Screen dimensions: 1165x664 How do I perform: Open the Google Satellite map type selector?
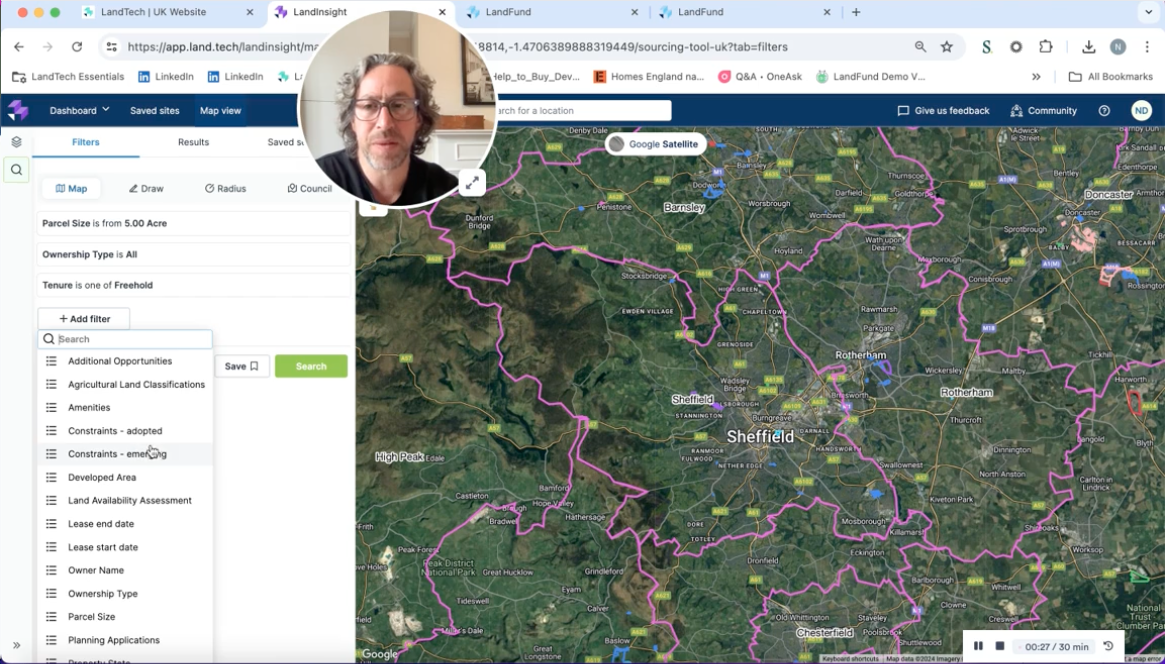(655, 144)
